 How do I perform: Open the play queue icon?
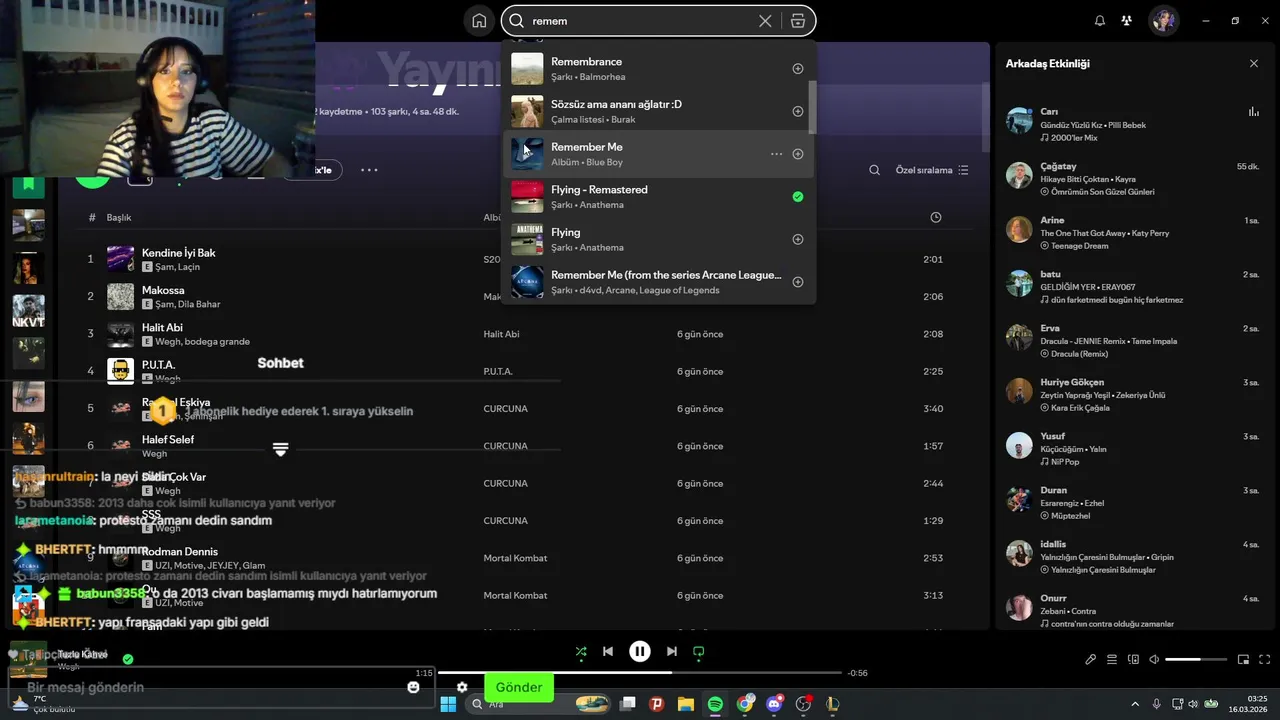point(1112,659)
